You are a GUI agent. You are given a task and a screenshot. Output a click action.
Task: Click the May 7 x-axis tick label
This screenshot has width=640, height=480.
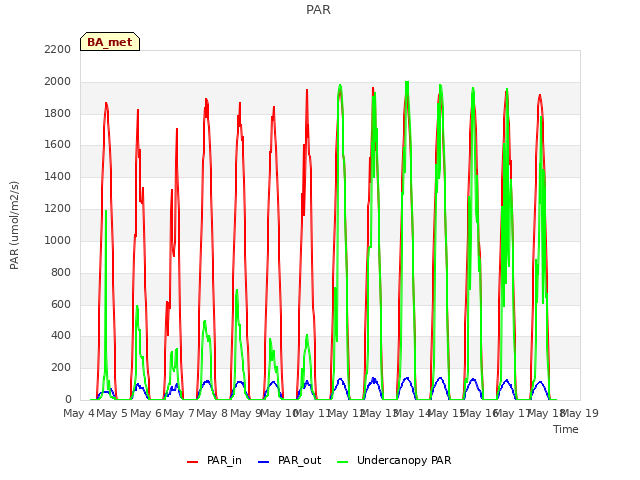coord(179,413)
